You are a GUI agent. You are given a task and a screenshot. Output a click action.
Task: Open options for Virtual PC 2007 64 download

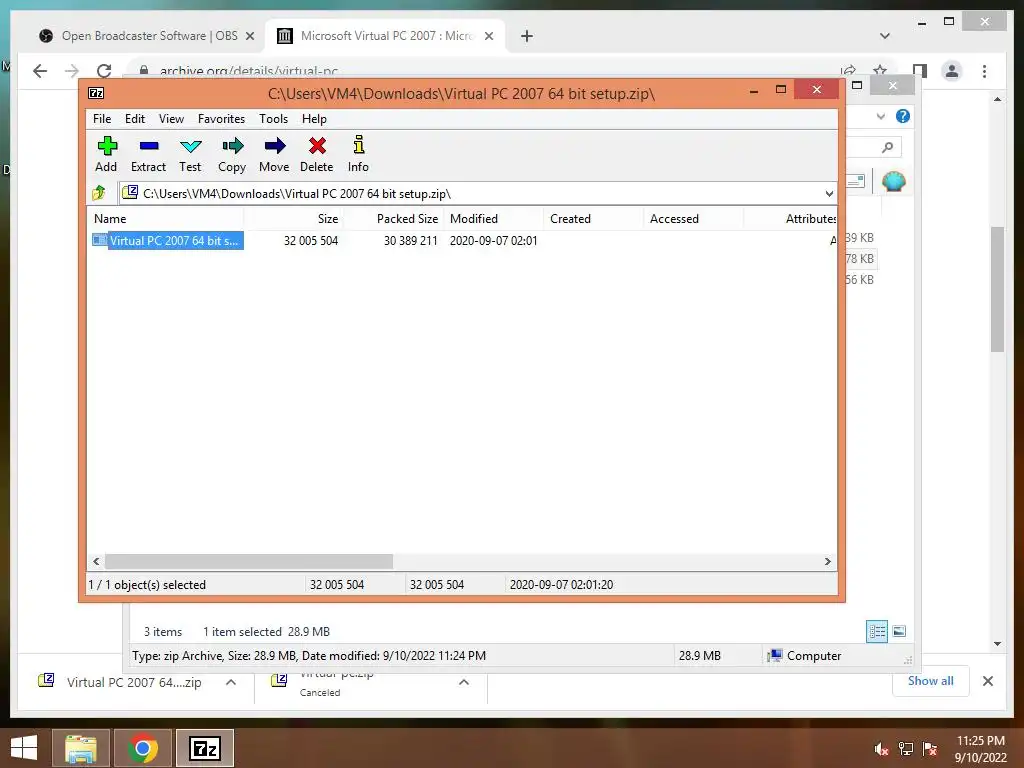[231, 682]
